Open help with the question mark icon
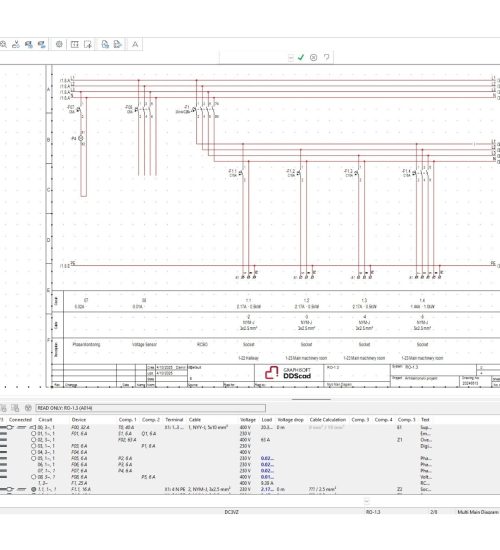 coord(326,57)
